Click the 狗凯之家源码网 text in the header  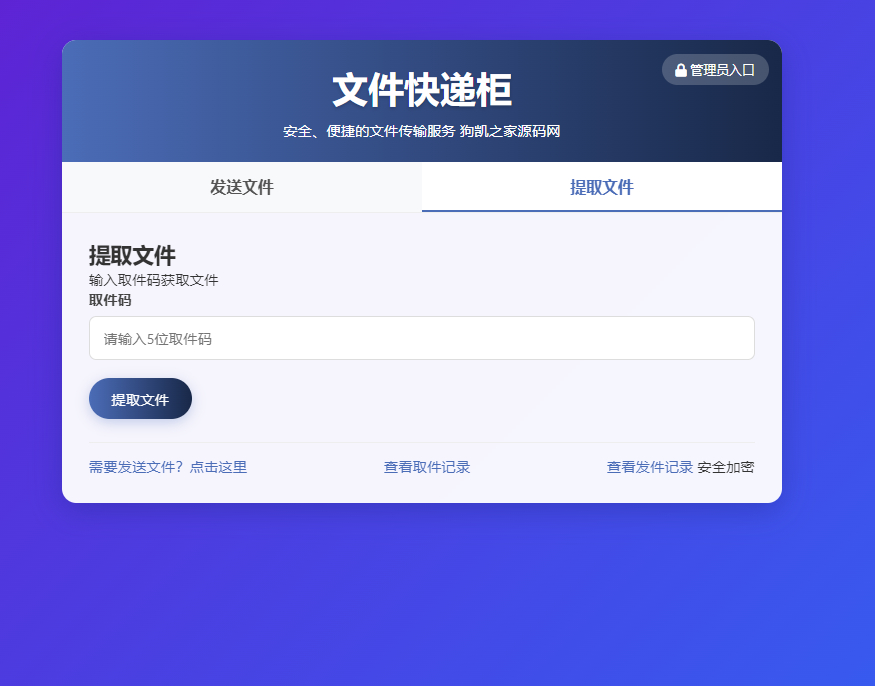[510, 131]
